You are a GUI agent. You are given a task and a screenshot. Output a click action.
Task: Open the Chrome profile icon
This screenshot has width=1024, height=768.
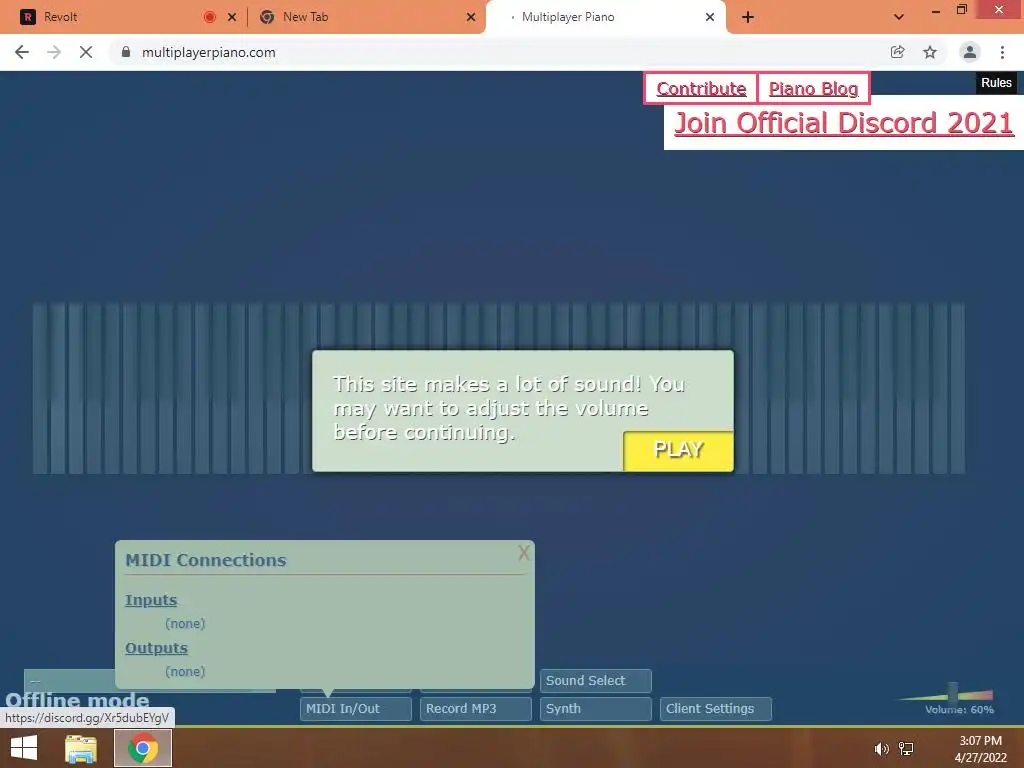[x=970, y=52]
